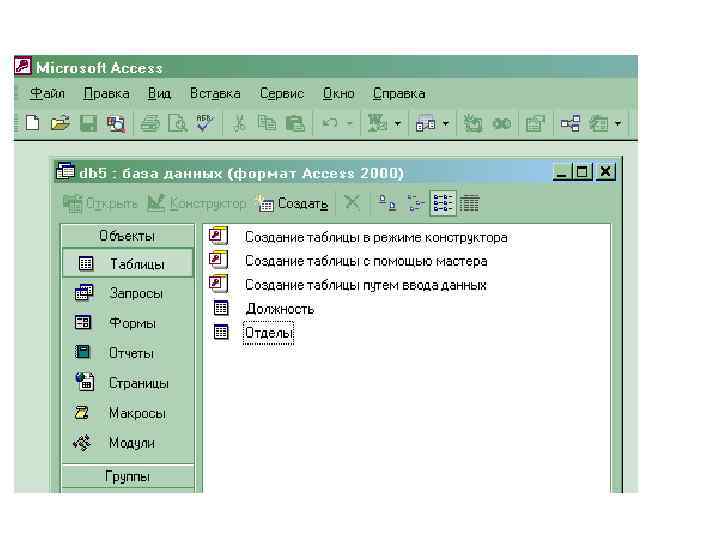Open the Сервис menu
Image resolution: width=720 pixels, height=540 pixels.
(281, 93)
